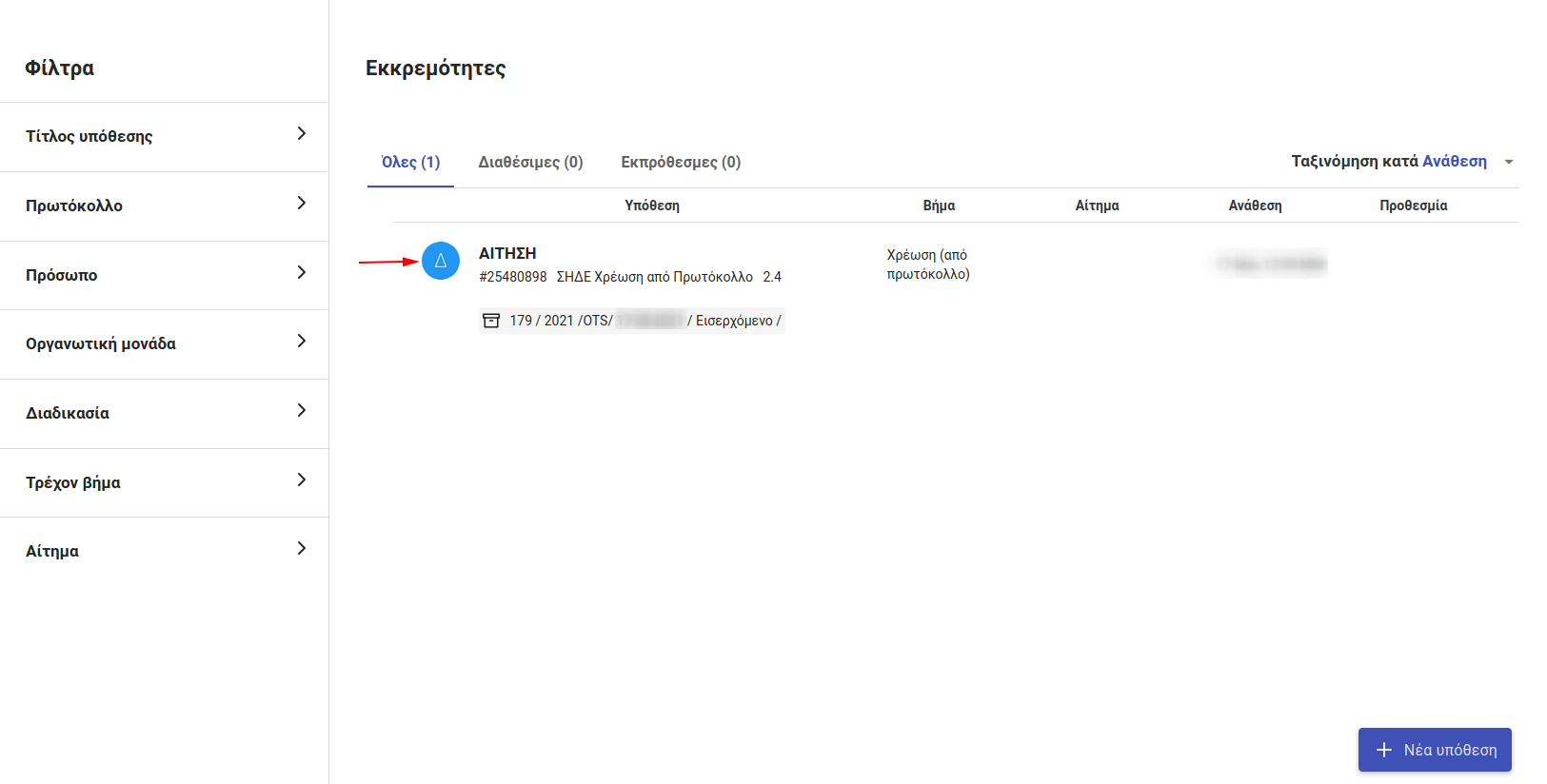1547x784 pixels.
Task: Click the Αίτημα column header
Action: click(x=1097, y=206)
